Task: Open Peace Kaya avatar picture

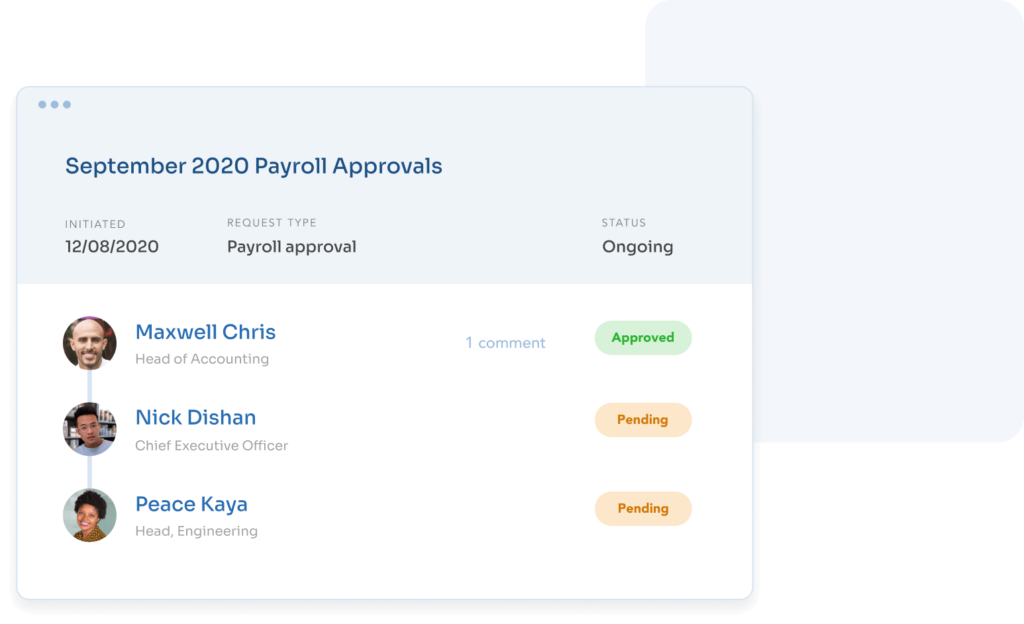Action: [89, 515]
